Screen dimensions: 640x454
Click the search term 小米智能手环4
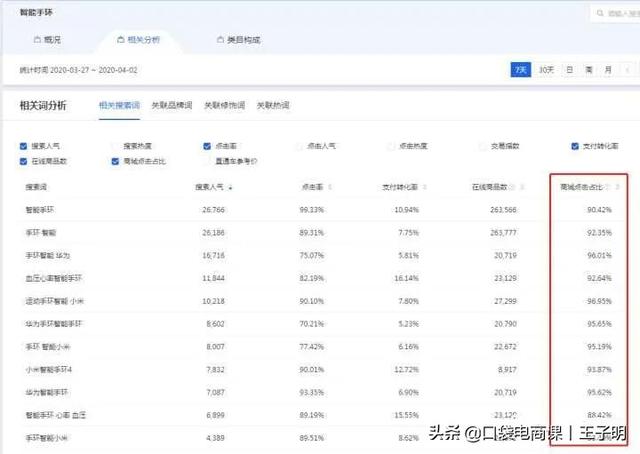[x=49, y=369]
